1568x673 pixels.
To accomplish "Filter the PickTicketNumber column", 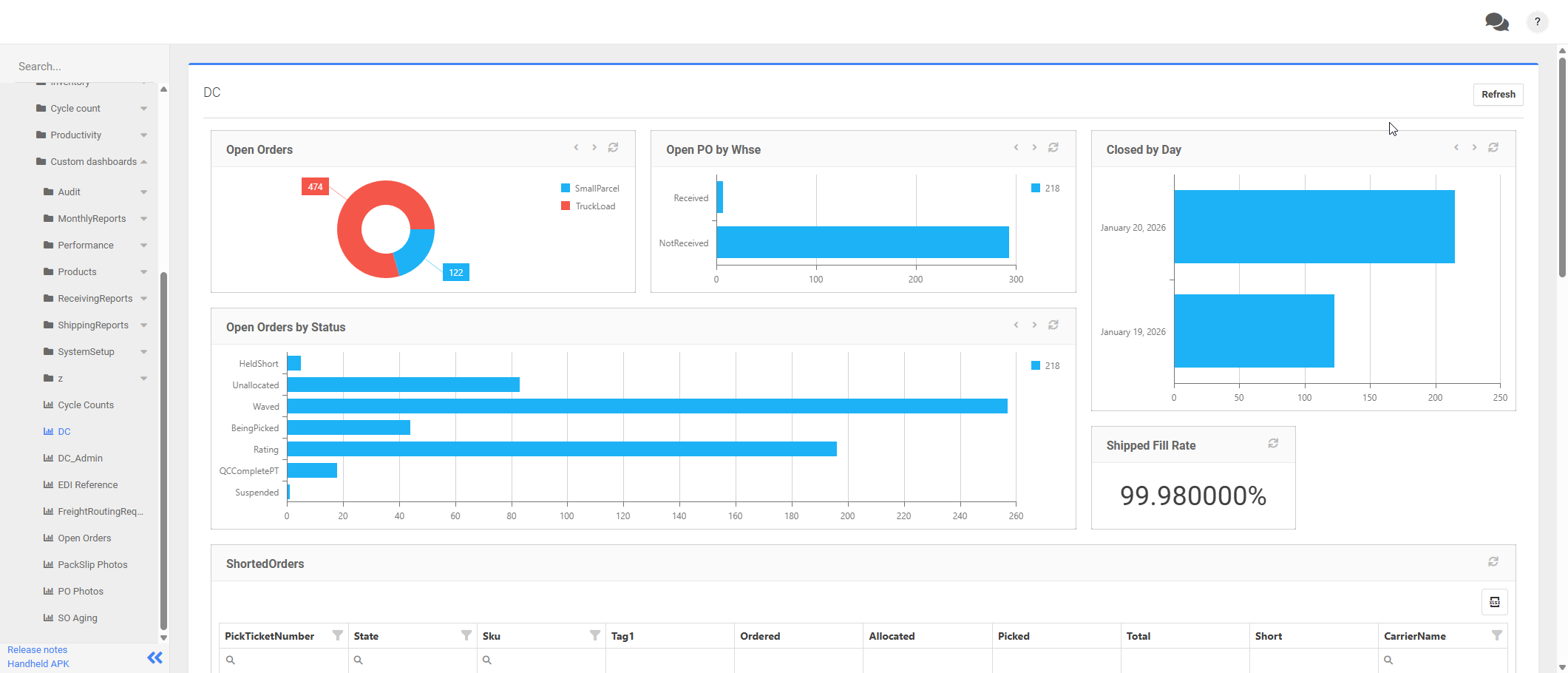I will [338, 635].
